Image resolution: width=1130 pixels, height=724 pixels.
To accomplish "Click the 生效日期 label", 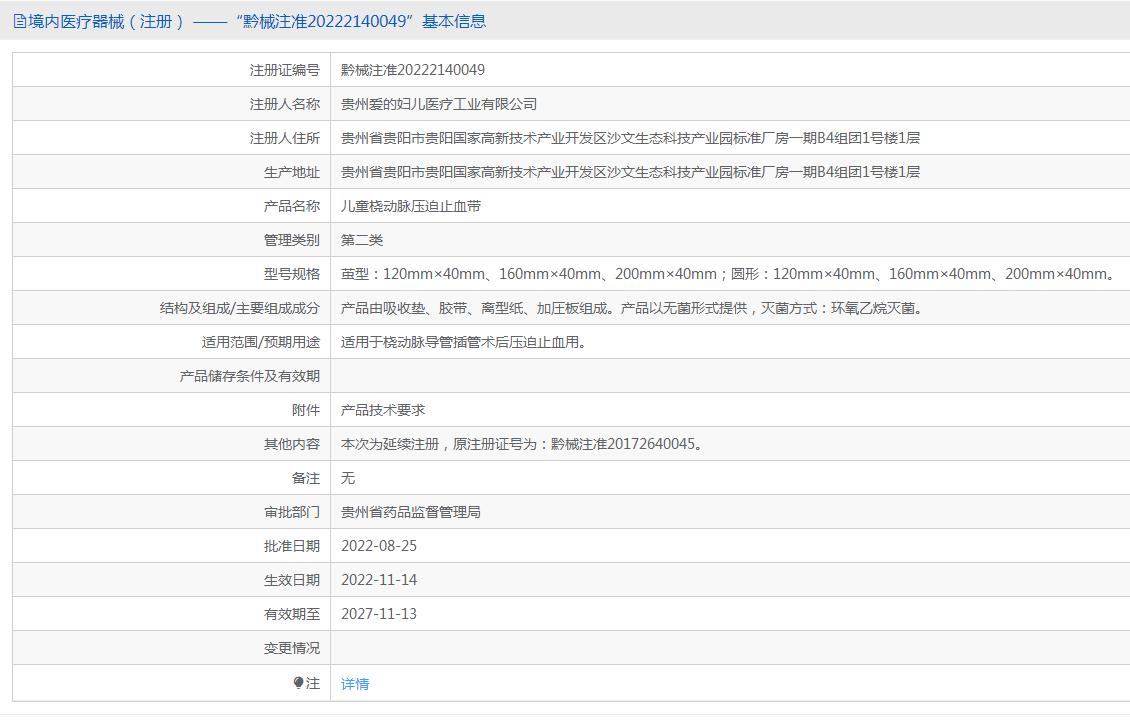I will [x=292, y=580].
